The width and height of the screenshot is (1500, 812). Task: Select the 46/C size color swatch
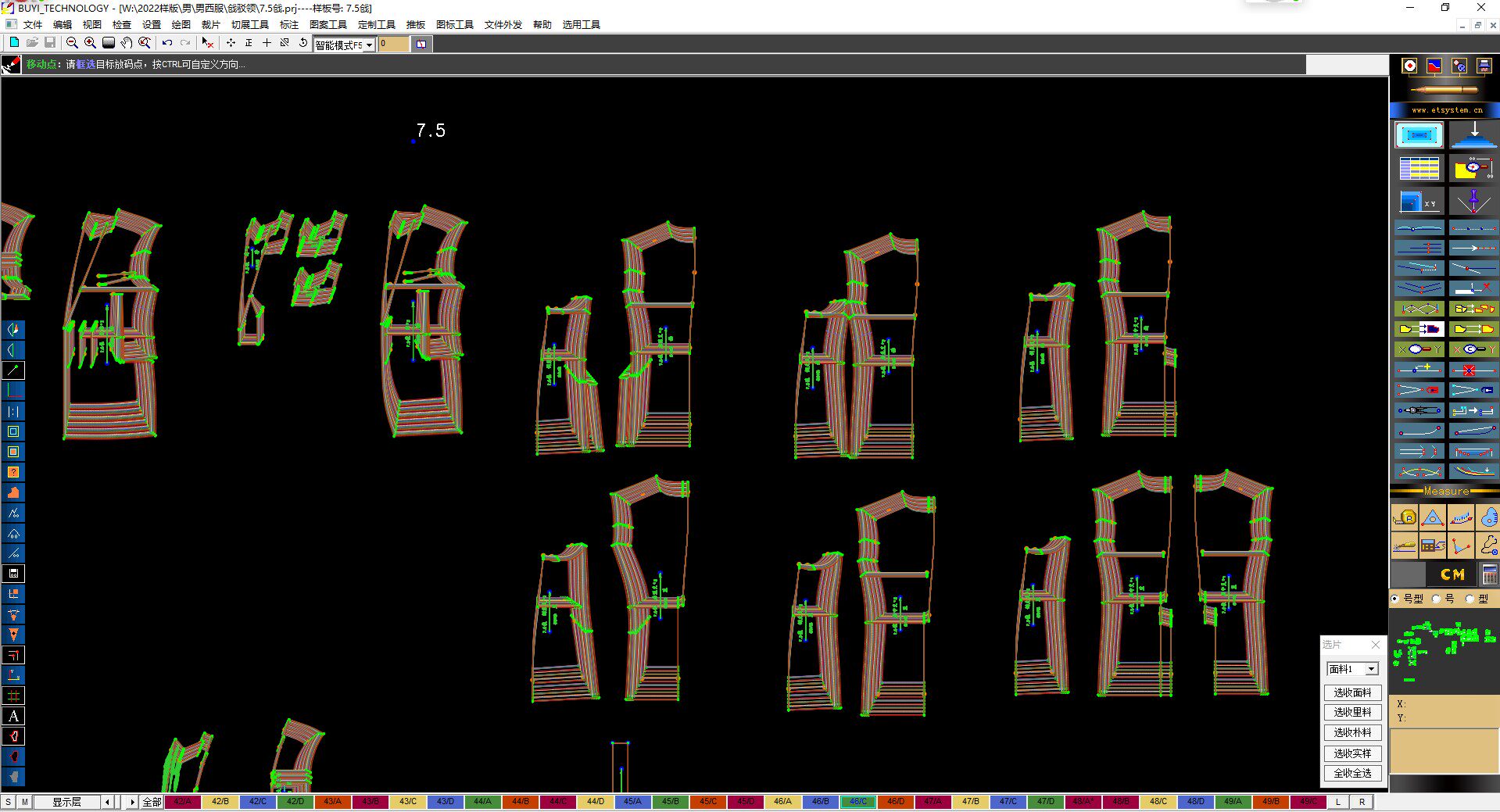[857, 802]
